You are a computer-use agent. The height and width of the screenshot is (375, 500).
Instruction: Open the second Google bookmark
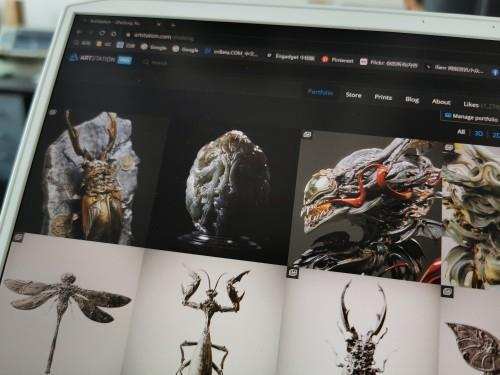click(185, 49)
